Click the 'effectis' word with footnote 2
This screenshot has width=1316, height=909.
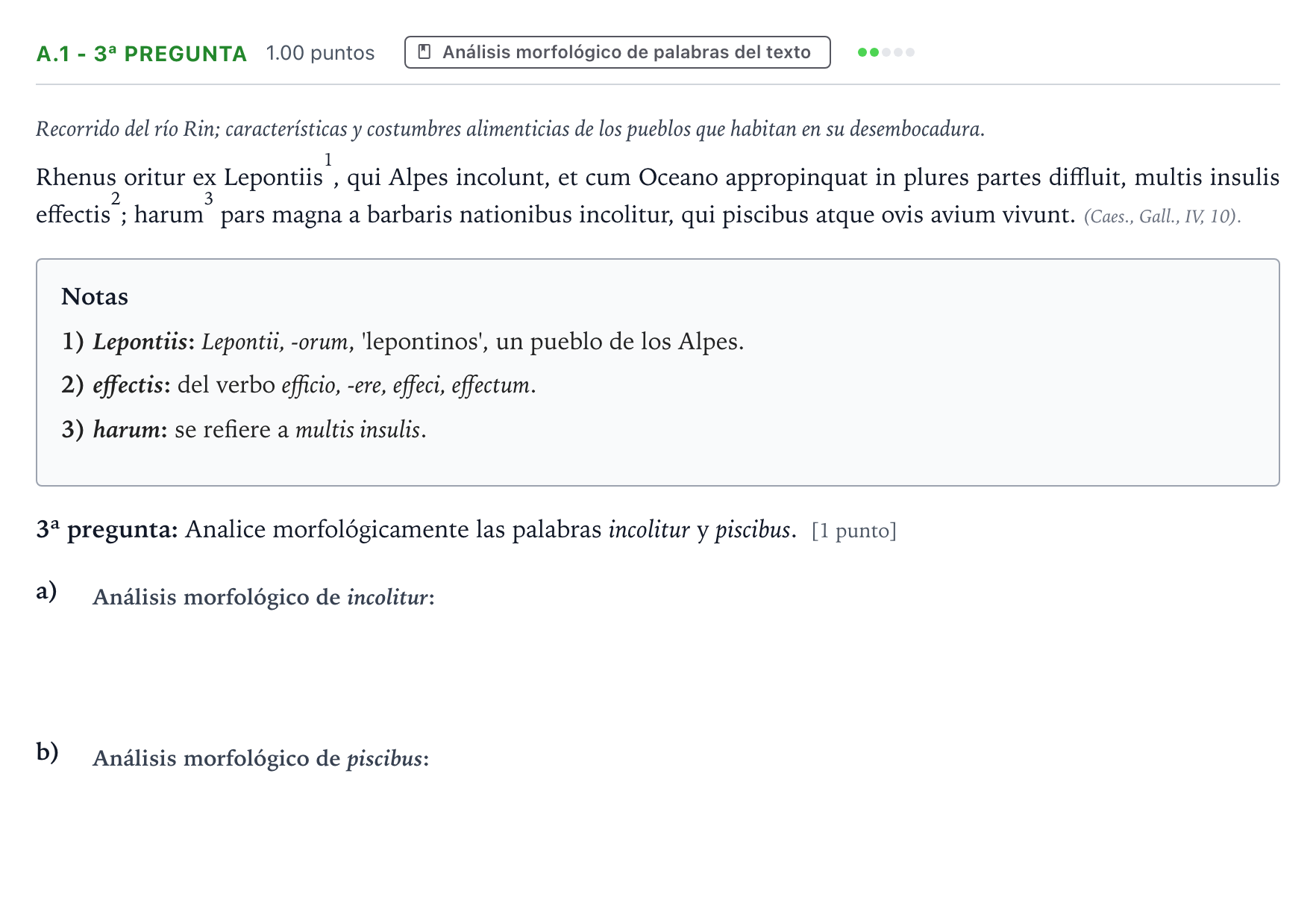(x=73, y=215)
